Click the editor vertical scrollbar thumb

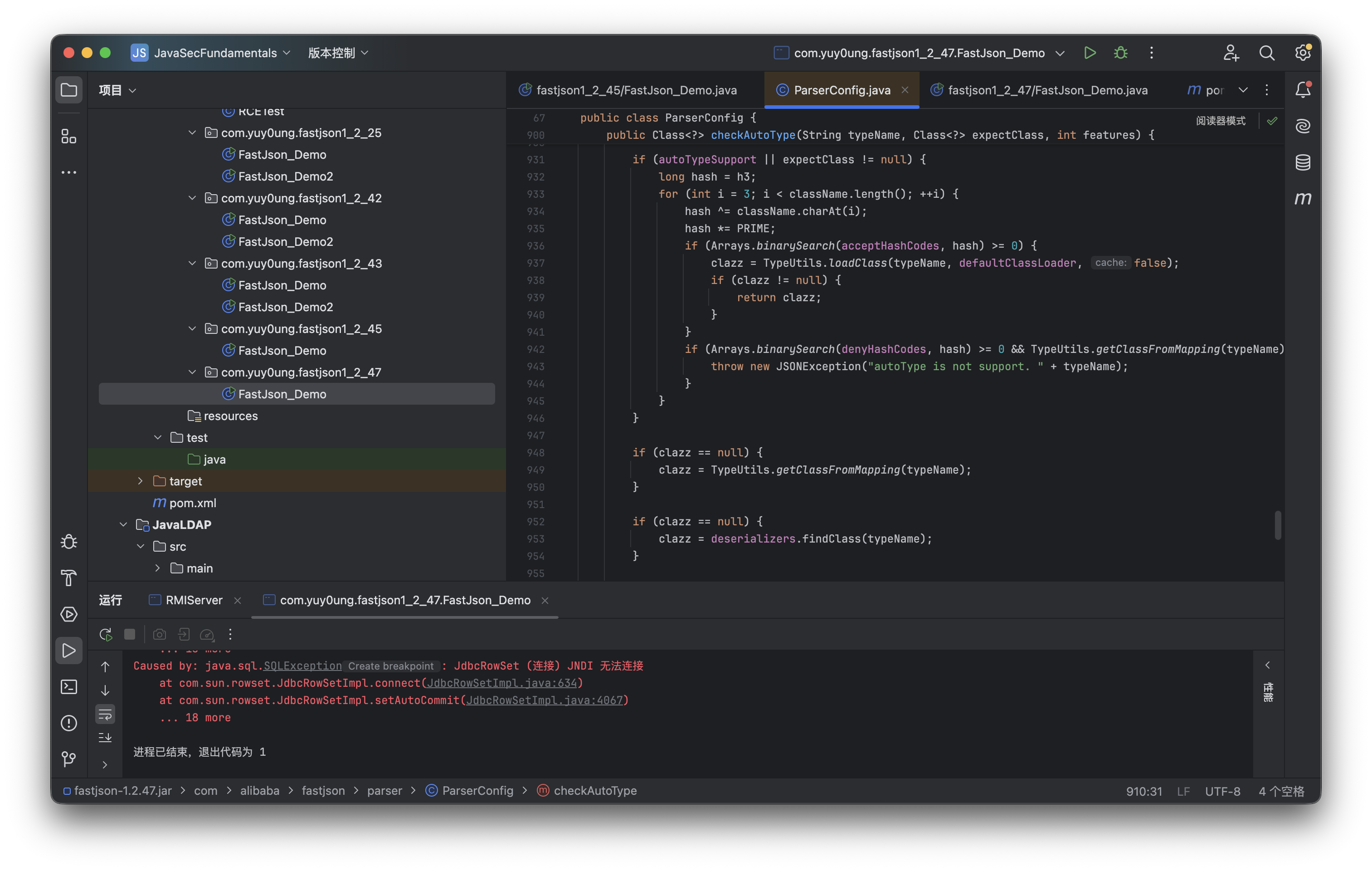pos(1277,524)
